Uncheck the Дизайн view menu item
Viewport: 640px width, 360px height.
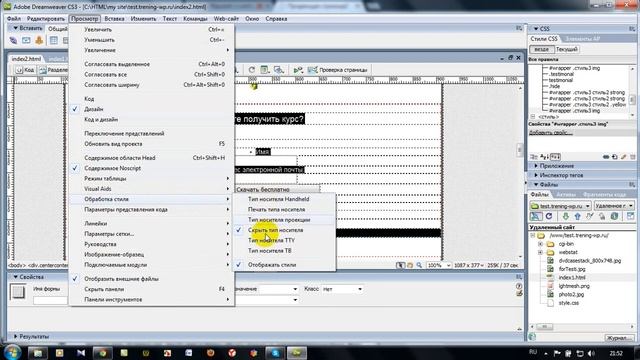coord(152,109)
